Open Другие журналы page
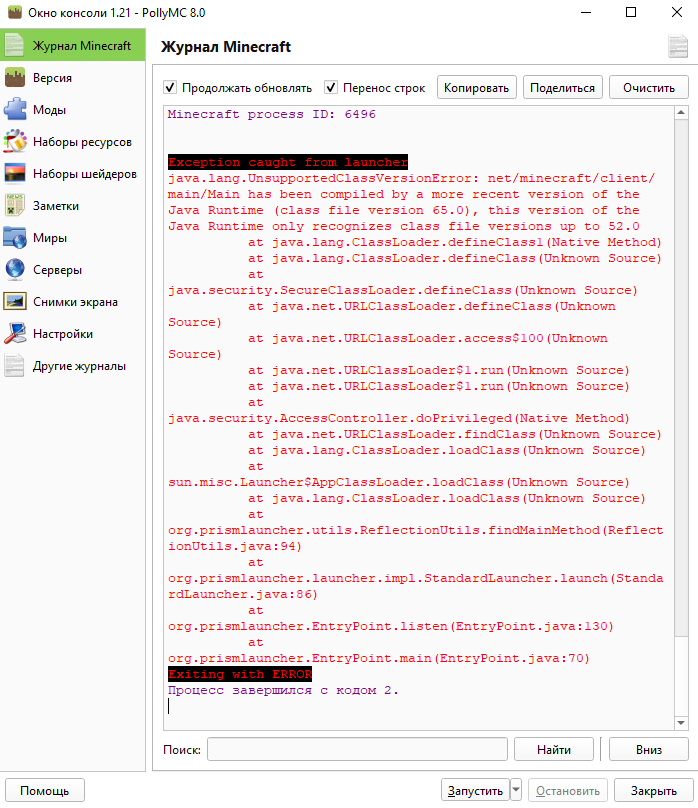 [73, 365]
